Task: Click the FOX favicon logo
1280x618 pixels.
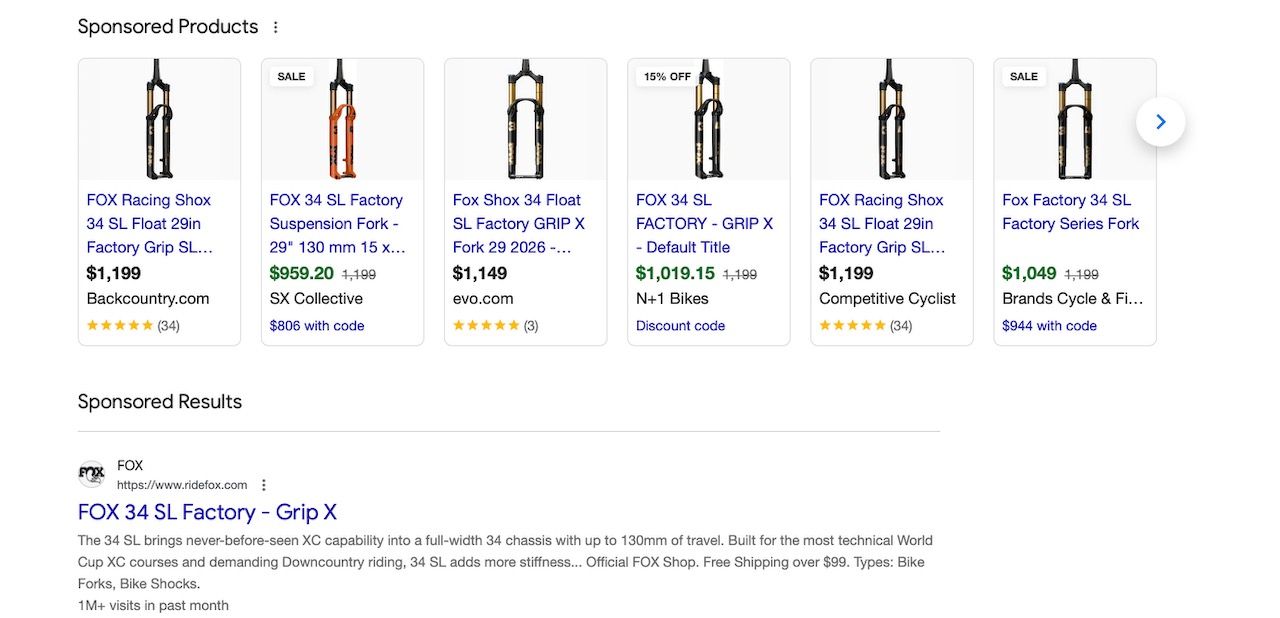Action: [x=92, y=474]
